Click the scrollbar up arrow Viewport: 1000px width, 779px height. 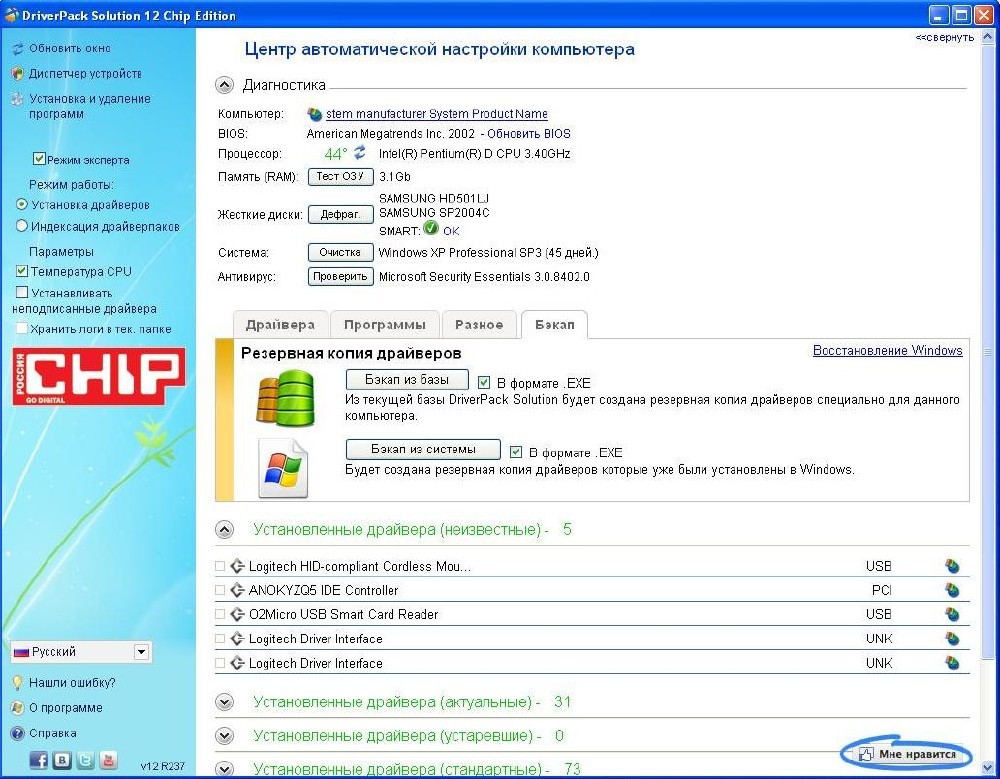[x=988, y=37]
